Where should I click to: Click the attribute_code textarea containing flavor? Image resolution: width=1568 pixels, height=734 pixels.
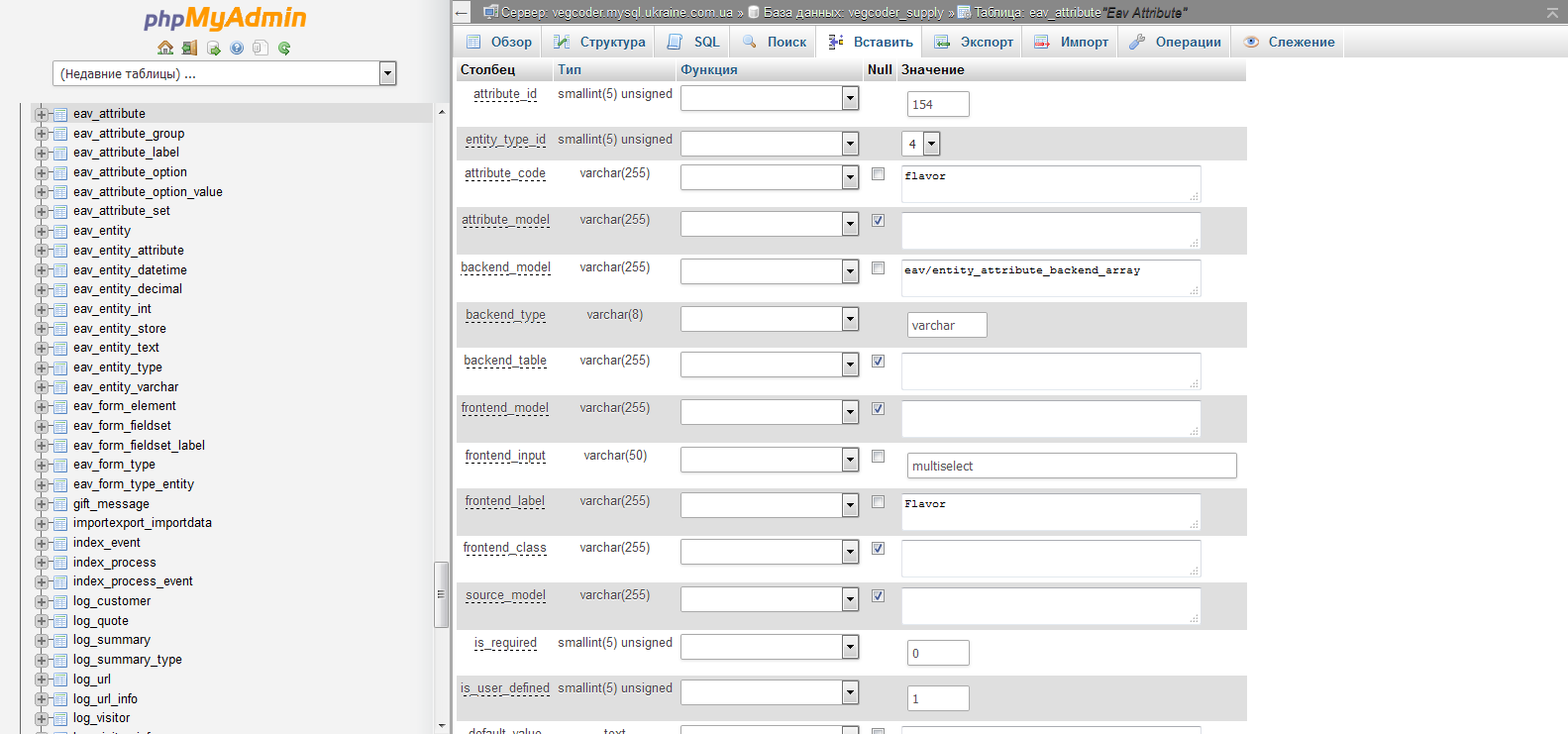pyautogui.click(x=1051, y=184)
